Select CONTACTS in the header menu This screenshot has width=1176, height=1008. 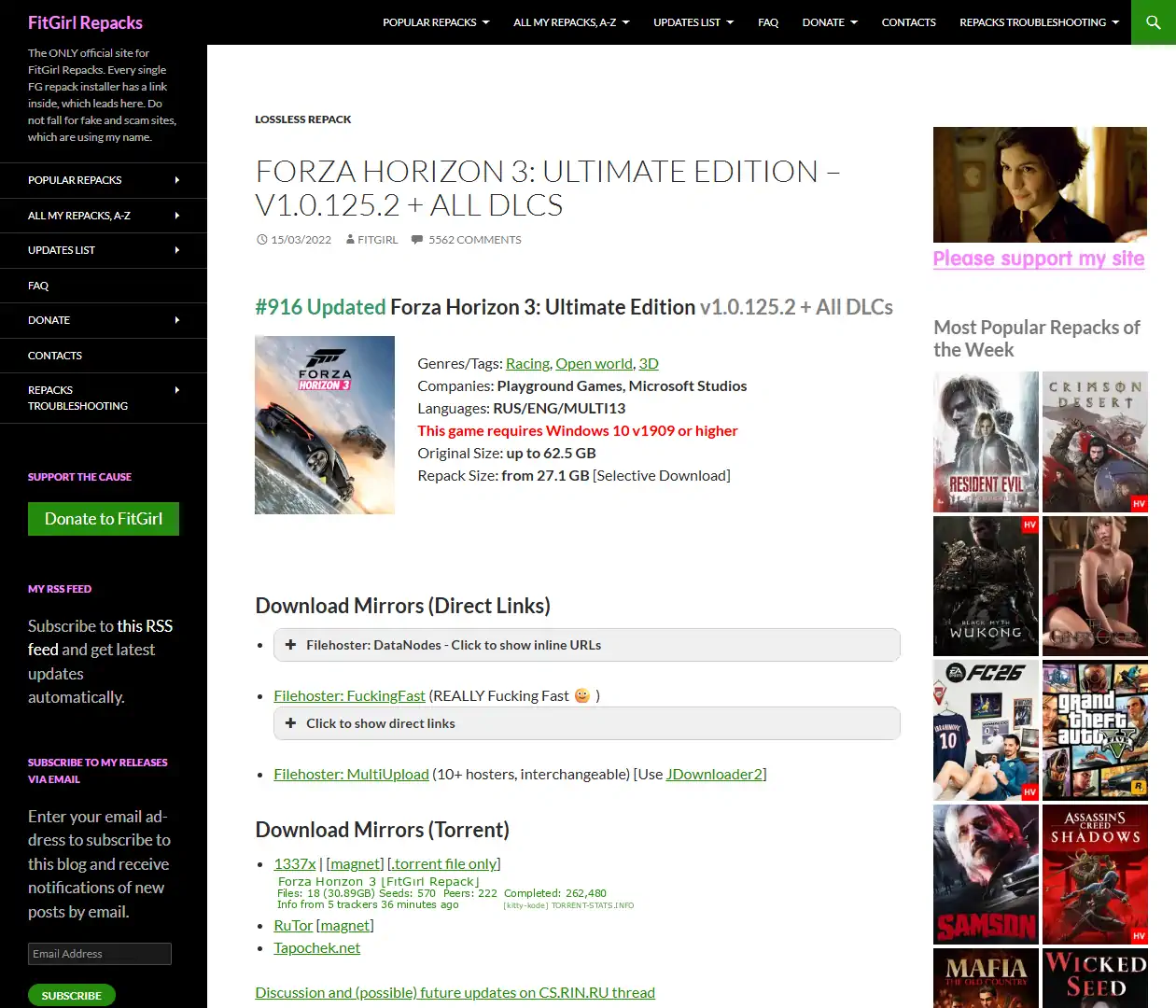pos(908,22)
